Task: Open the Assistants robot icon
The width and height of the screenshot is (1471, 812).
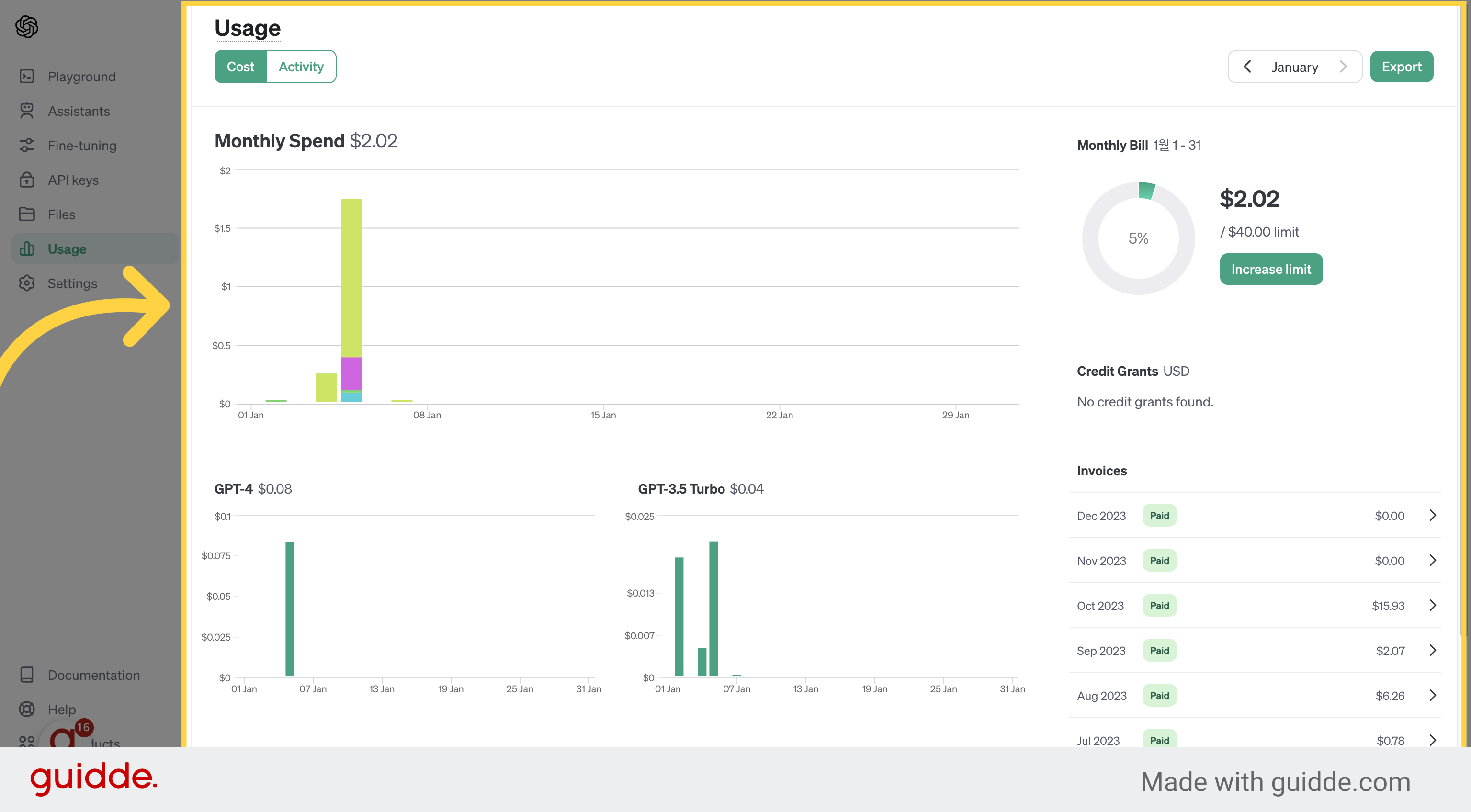Action: (27, 111)
